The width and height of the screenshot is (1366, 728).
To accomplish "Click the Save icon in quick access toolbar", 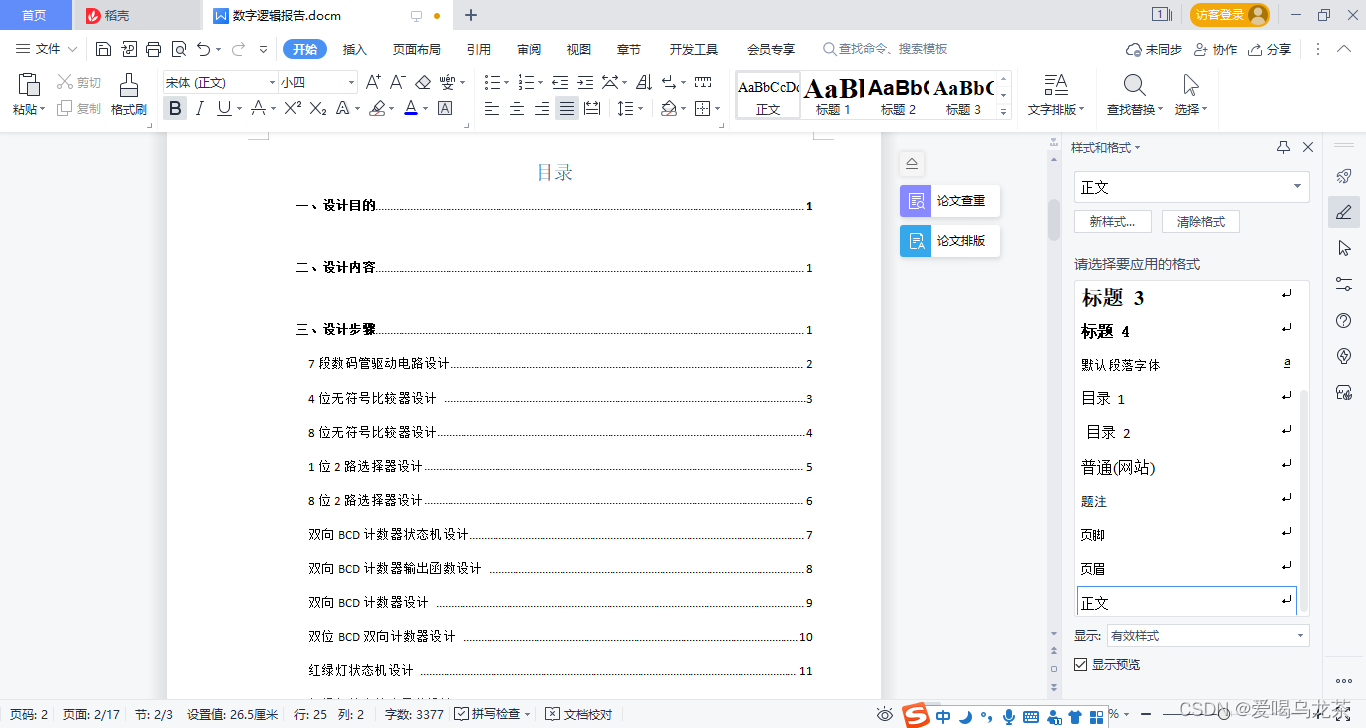I will pyautogui.click(x=103, y=49).
